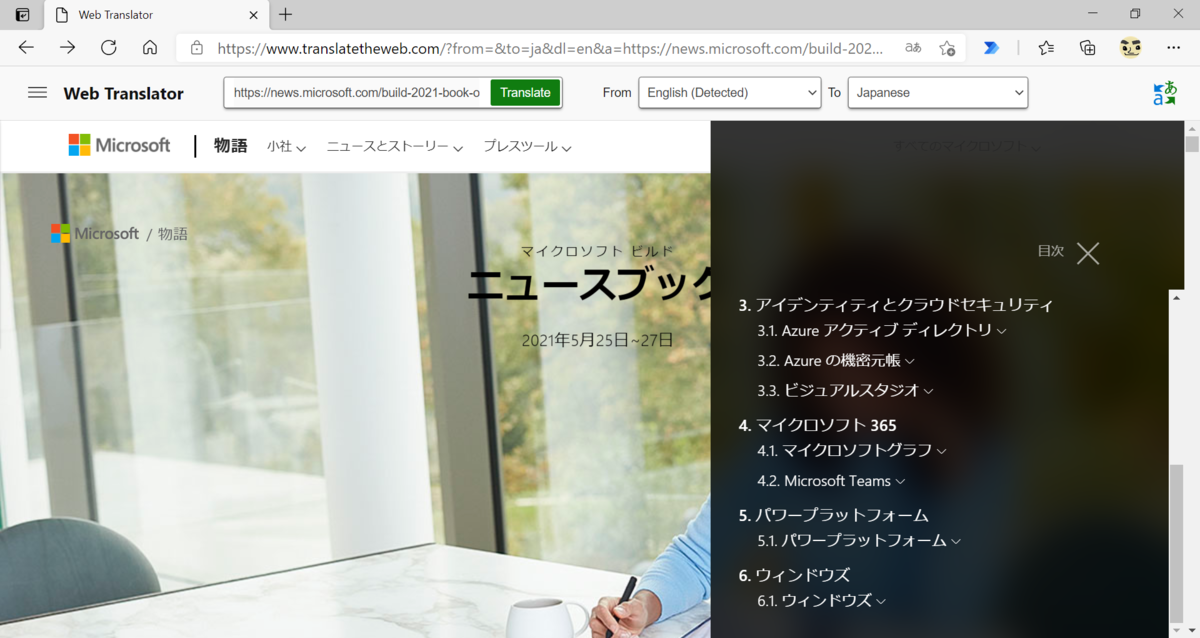
Task: Click the 物語 header link
Action: (x=230, y=146)
